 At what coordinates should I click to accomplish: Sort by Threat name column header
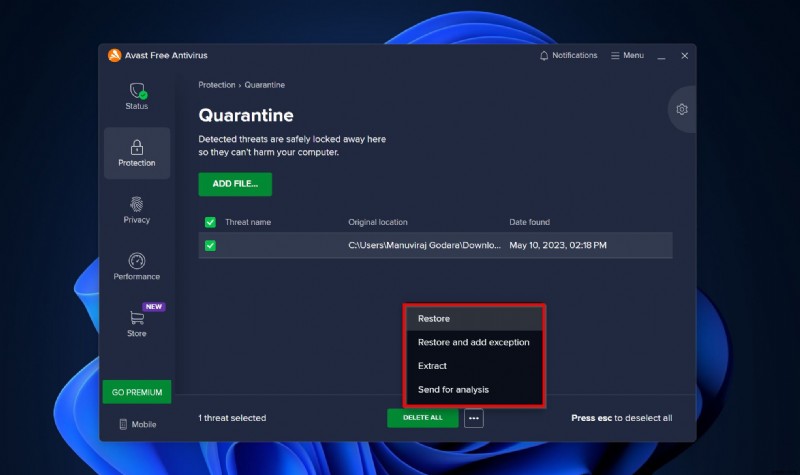248,222
